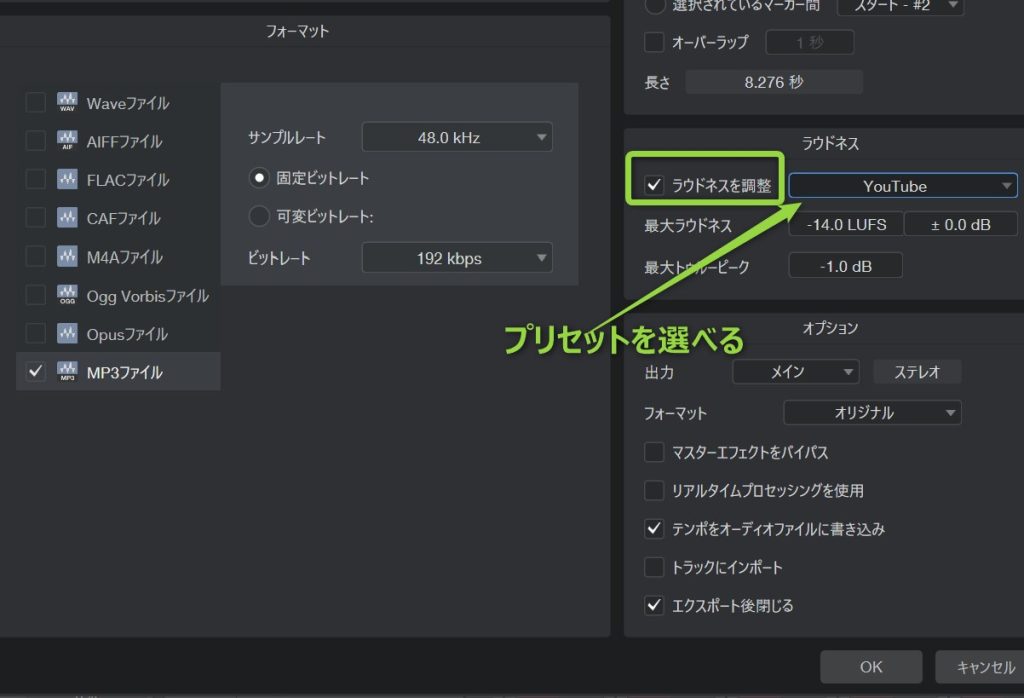Click the AIFF file format icon

(67, 141)
